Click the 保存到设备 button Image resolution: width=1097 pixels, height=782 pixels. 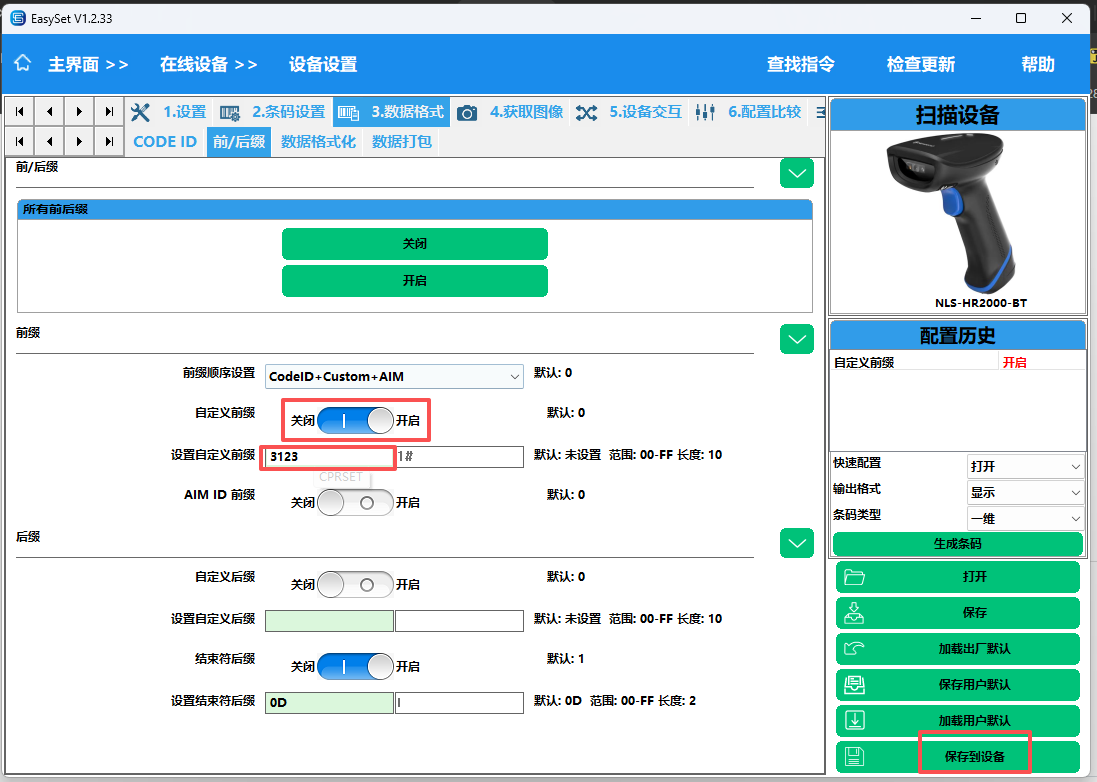[974, 757]
